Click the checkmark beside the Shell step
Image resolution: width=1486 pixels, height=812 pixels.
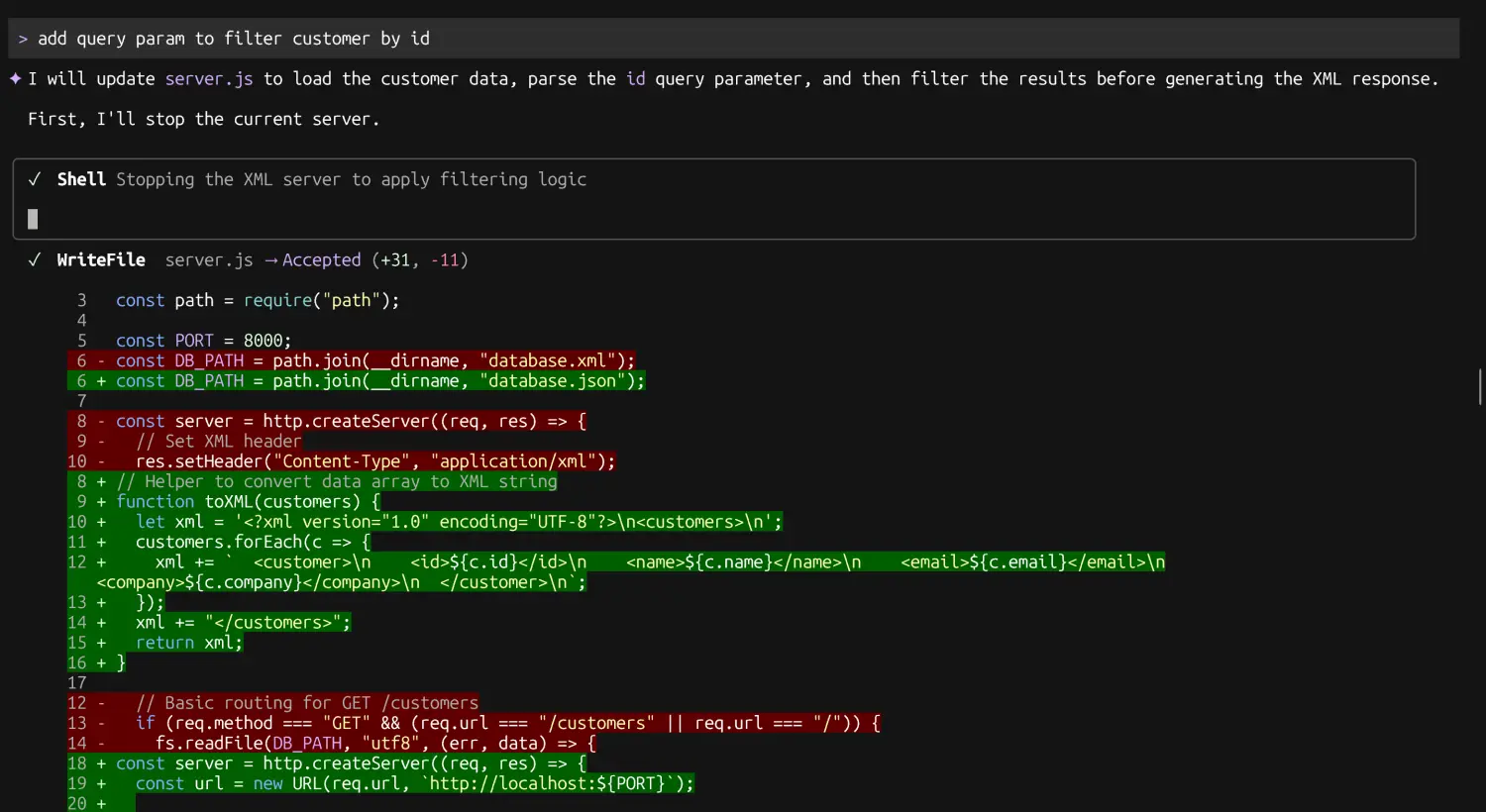35,179
